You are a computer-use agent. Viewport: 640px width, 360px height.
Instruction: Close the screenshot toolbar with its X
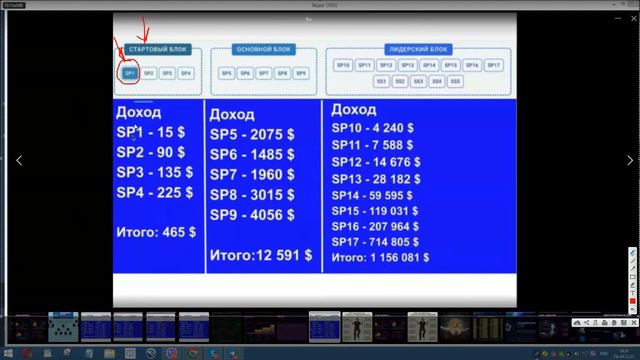[634, 322]
